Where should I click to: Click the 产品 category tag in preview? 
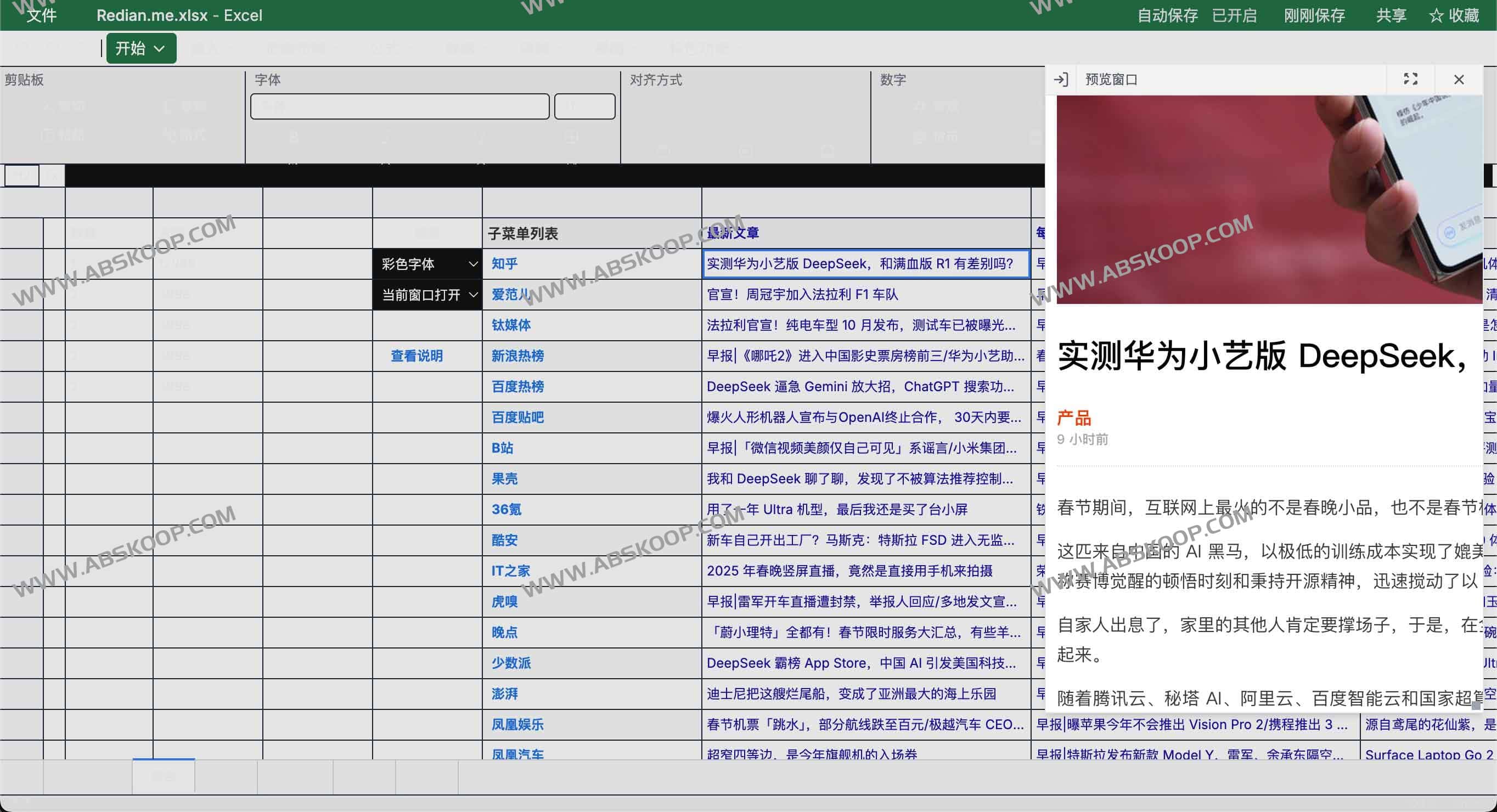[1073, 418]
